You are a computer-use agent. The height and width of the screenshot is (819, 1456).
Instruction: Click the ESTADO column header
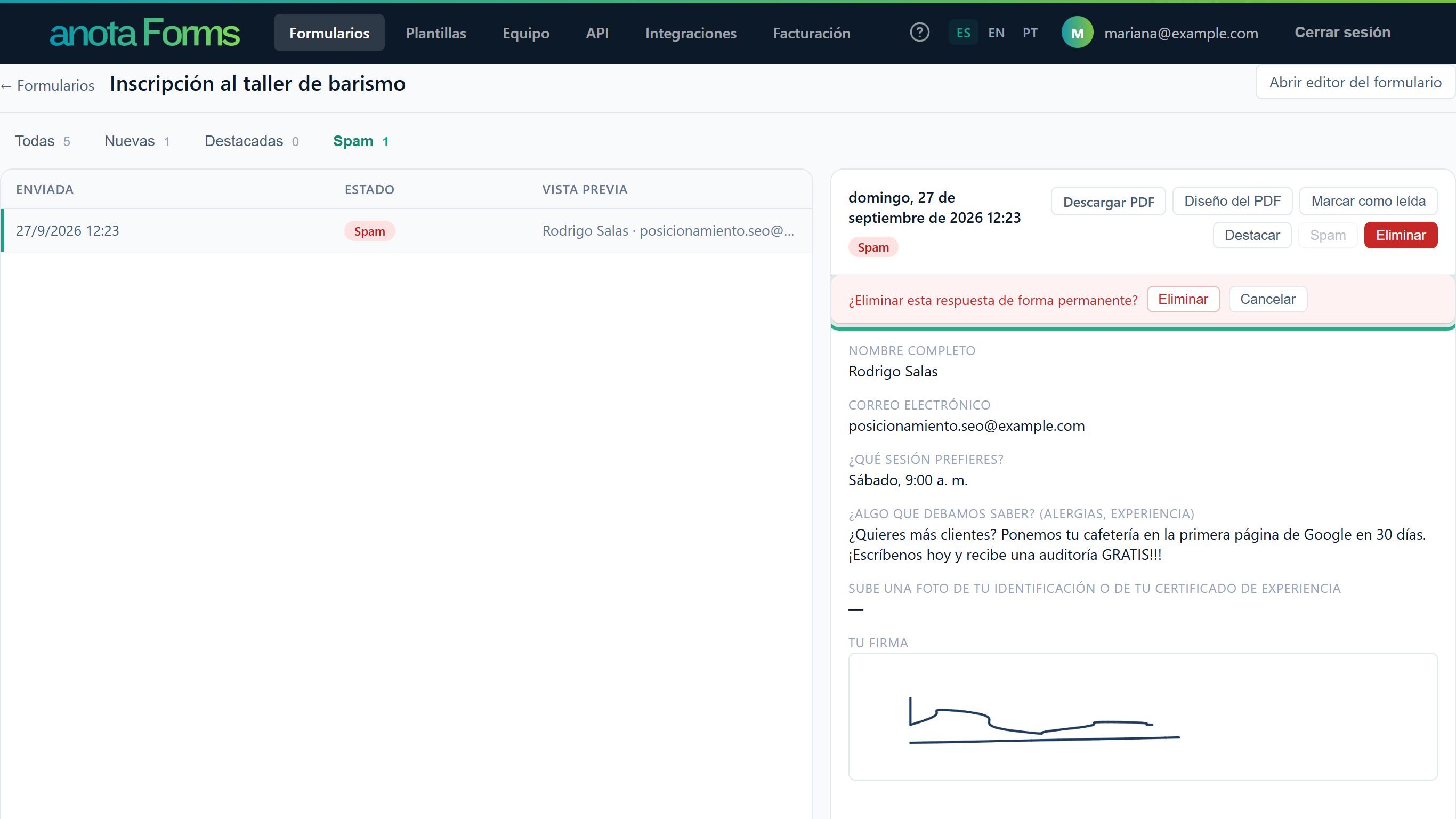pos(370,189)
